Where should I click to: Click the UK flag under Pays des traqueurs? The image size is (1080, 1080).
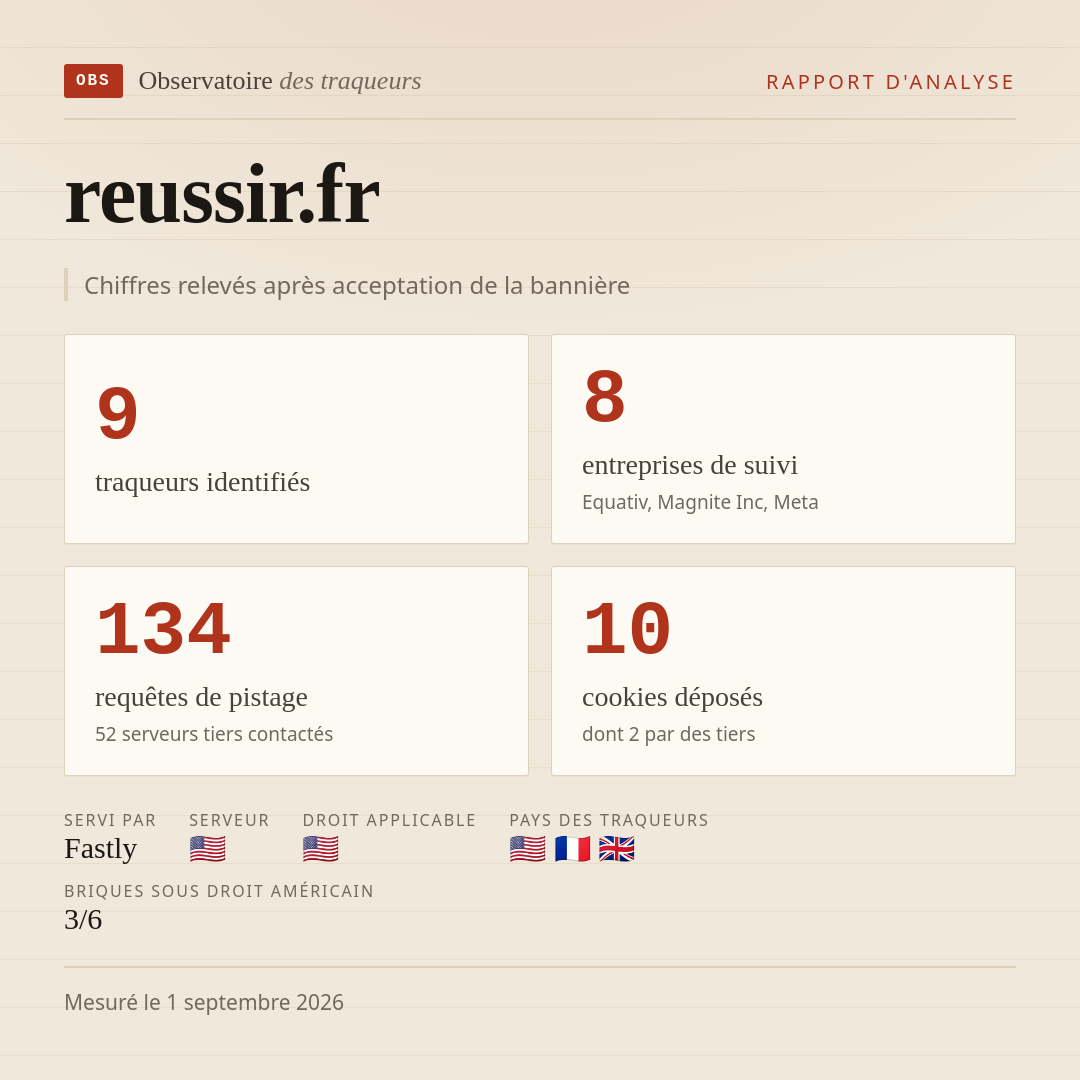tap(616, 849)
